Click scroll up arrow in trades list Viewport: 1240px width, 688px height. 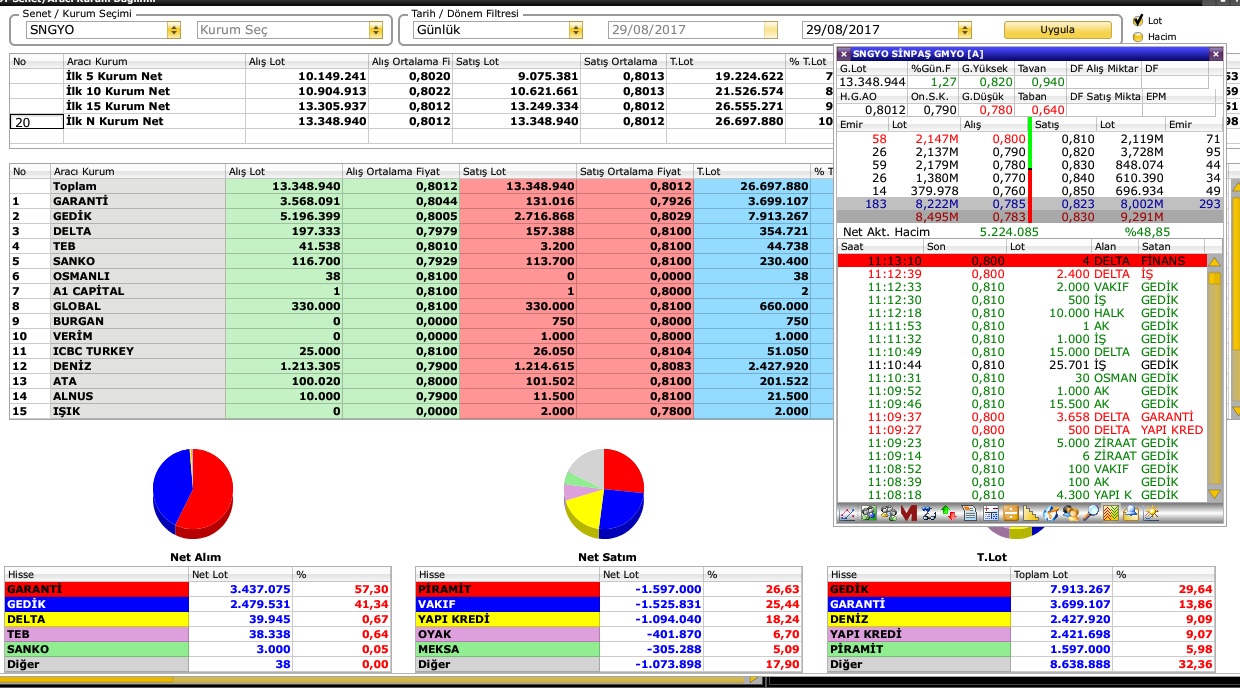point(1215,262)
